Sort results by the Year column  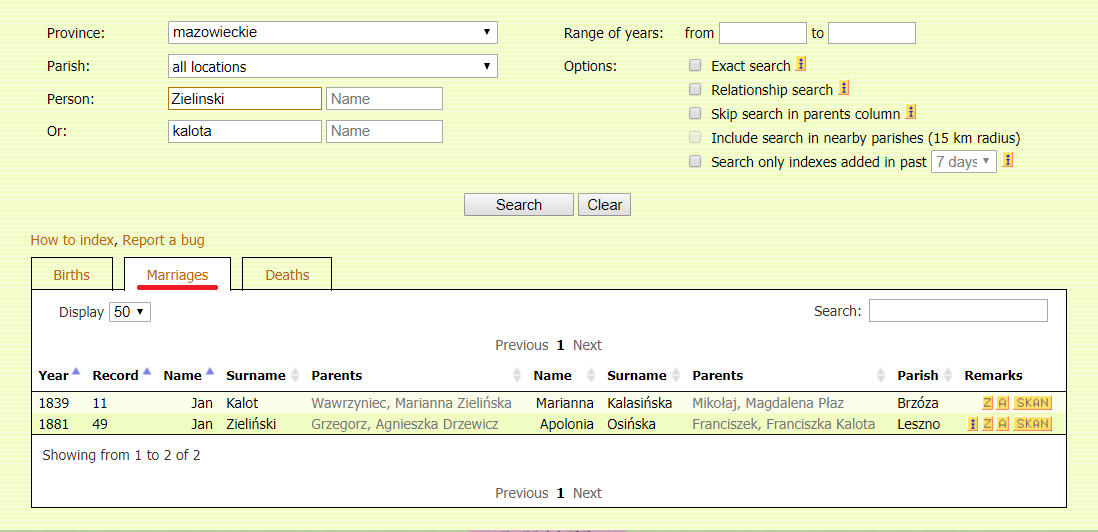coord(54,376)
